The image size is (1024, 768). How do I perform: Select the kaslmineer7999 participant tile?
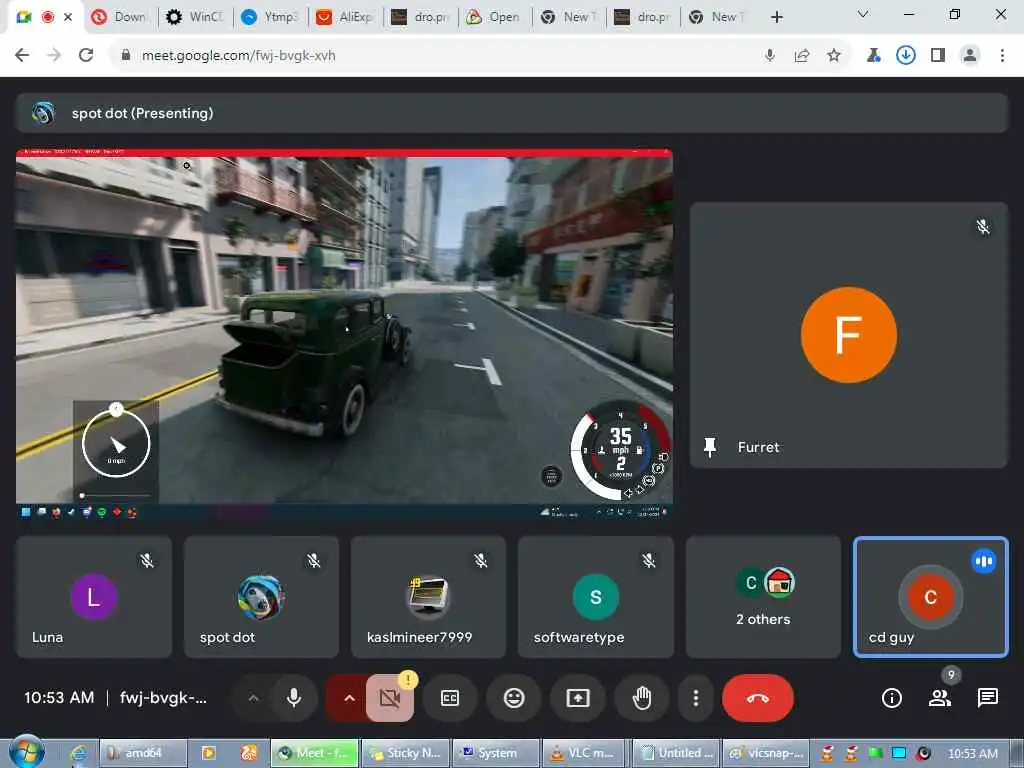428,597
